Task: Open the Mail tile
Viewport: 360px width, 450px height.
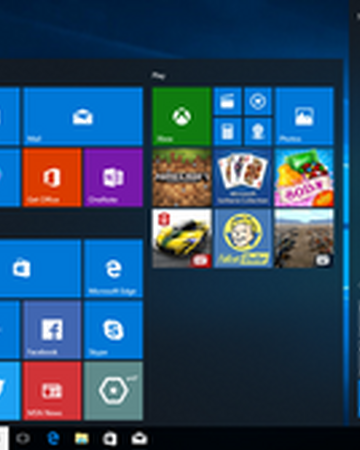Action: [x=83, y=116]
